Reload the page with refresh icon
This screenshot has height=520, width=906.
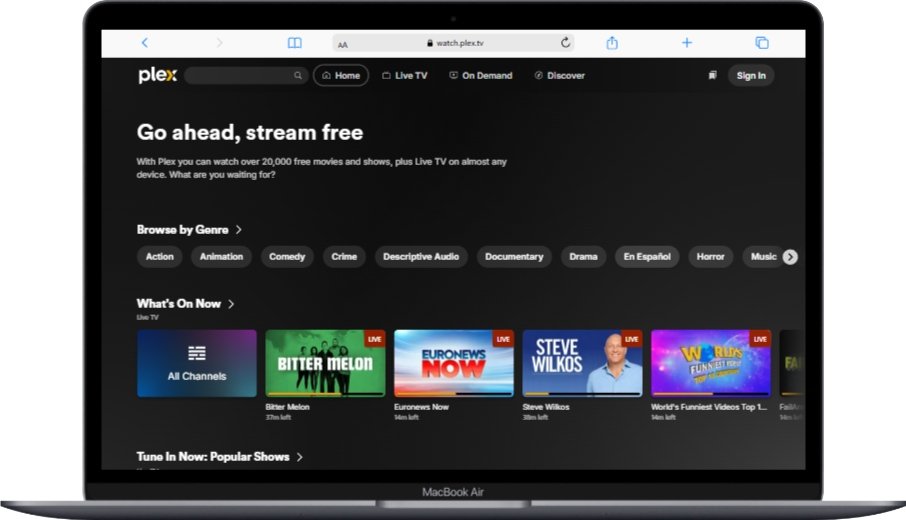click(565, 42)
